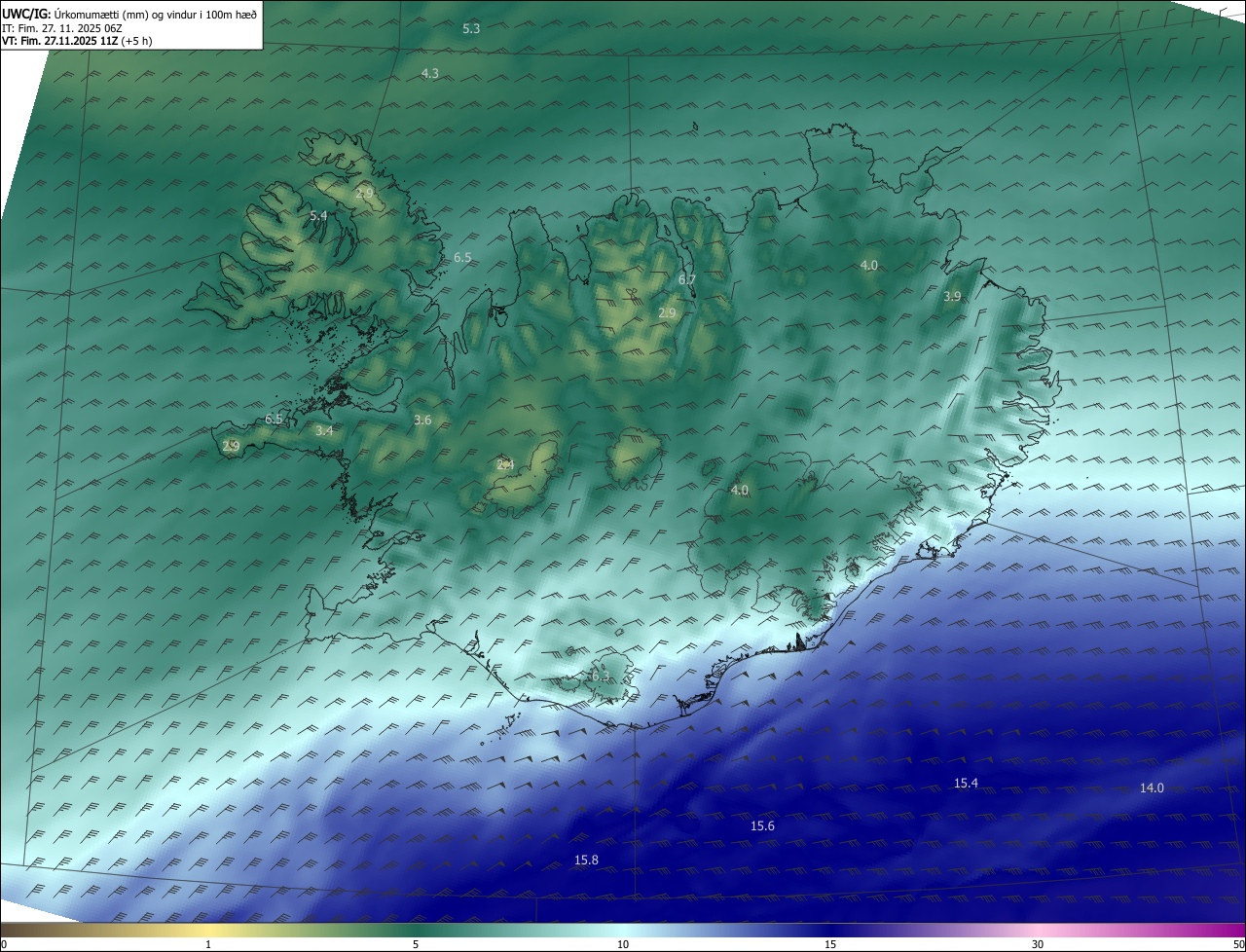Select the VT valid time line 11Z
The height and width of the screenshot is (952, 1246).
77,41
